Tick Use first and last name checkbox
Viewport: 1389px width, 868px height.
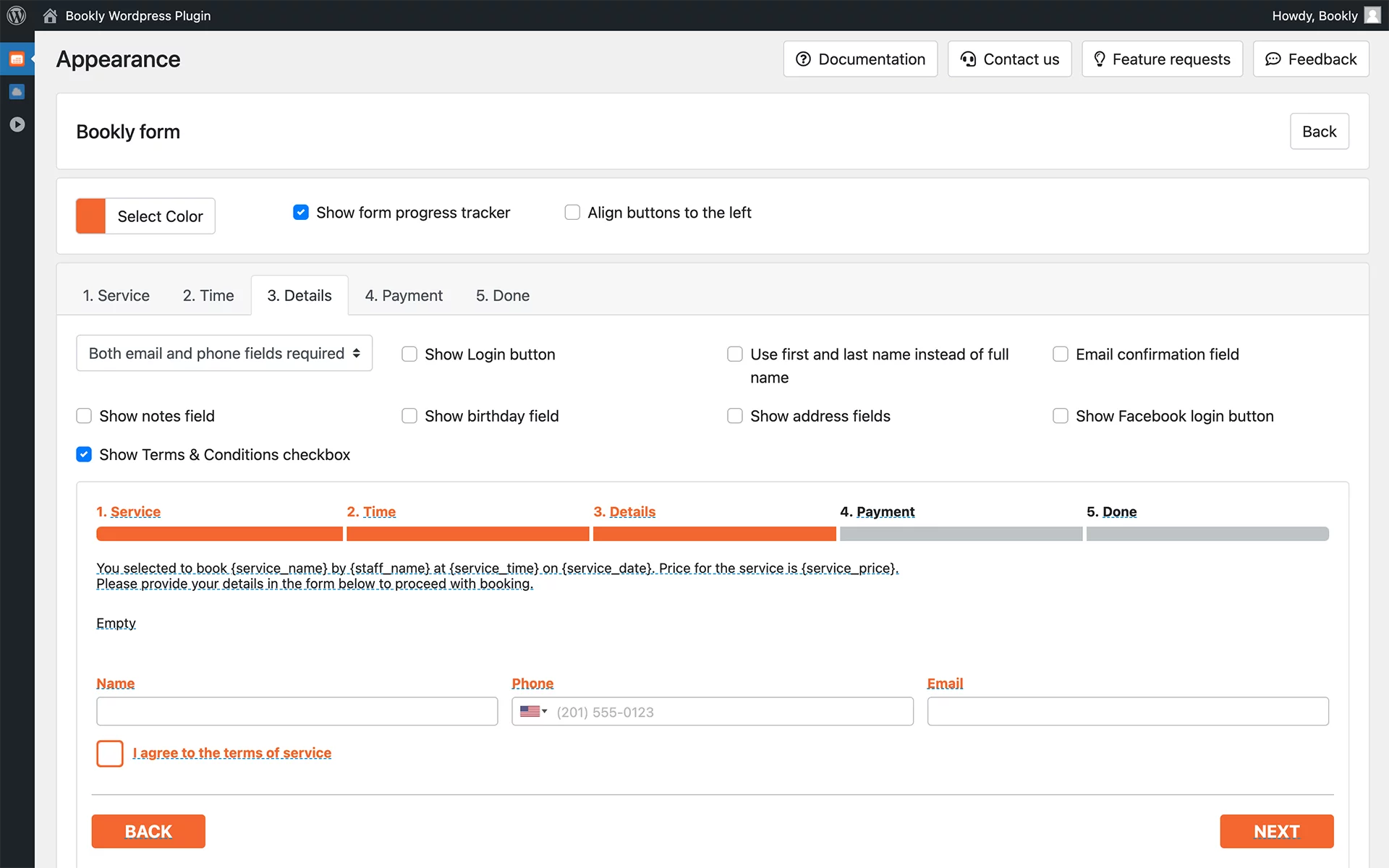pyautogui.click(x=735, y=354)
